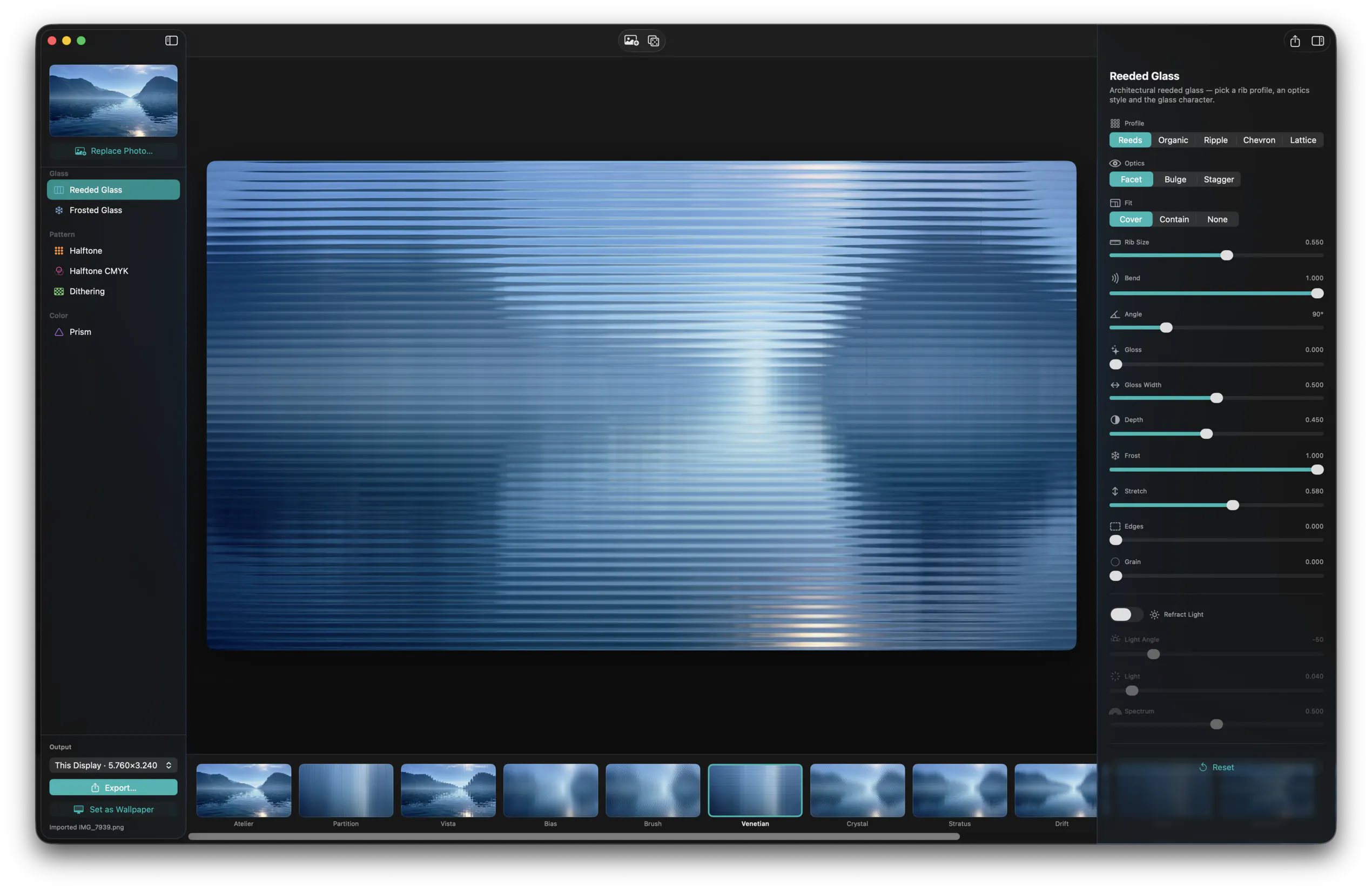Click Reset in the inspector
Image resolution: width=1372 pixels, height=891 pixels.
coord(1216,767)
